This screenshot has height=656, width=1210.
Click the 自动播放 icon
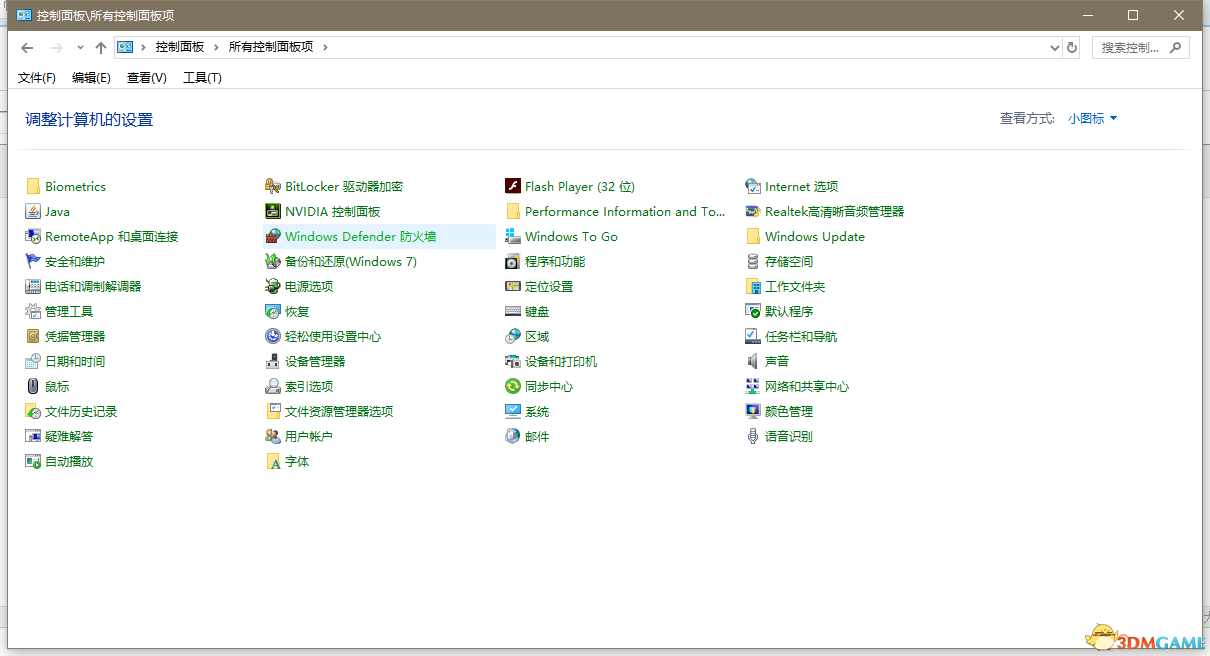click(x=33, y=461)
